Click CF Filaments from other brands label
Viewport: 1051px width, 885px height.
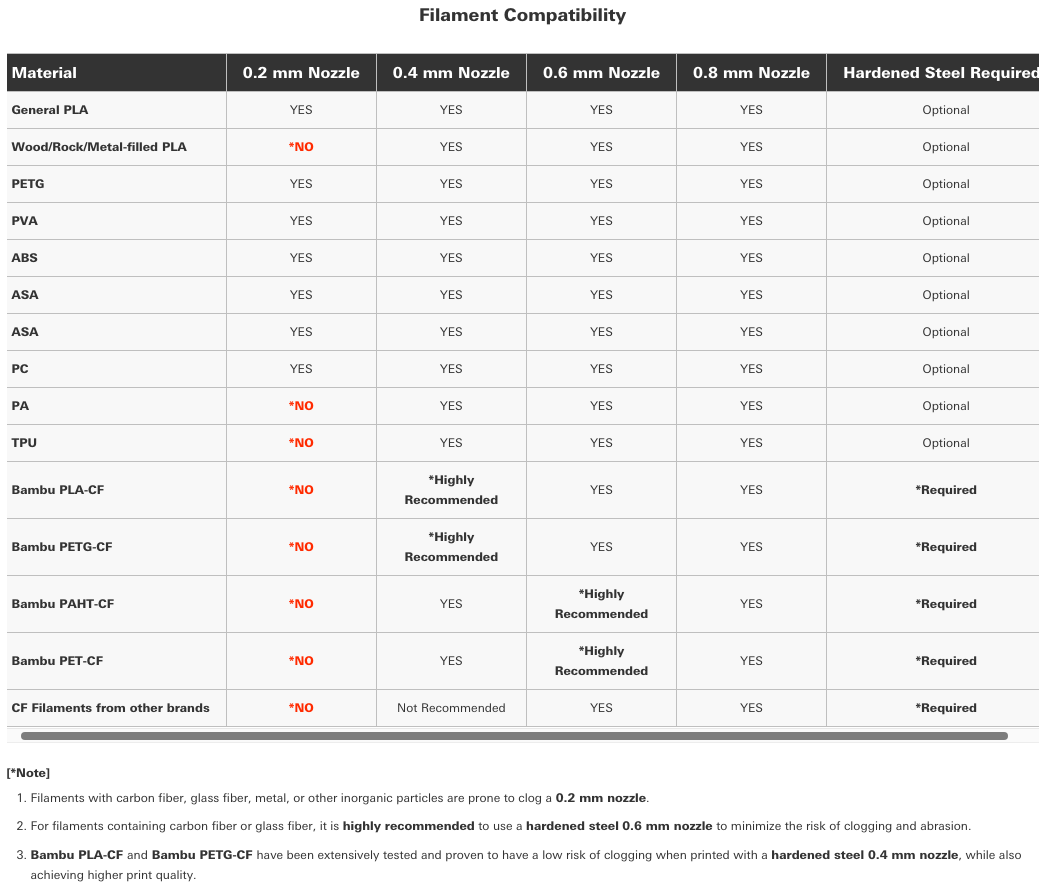pos(111,707)
